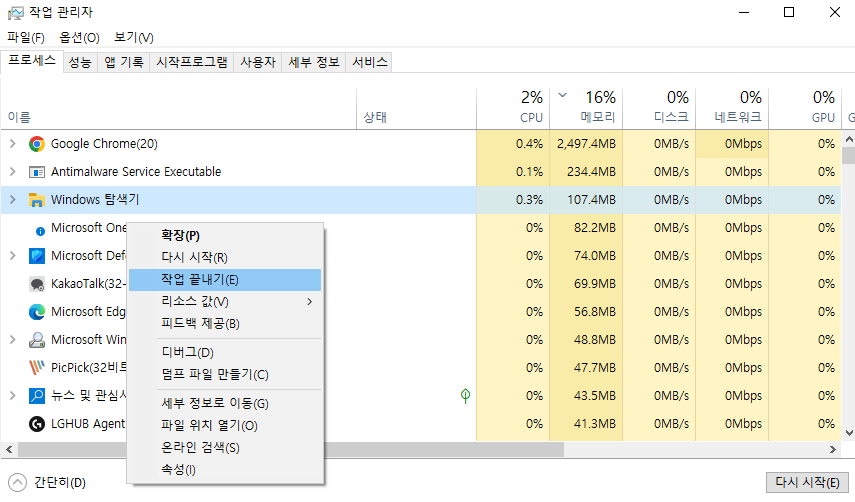The width and height of the screenshot is (855, 502).
Task: Click the Antimalware Service Executable icon
Action: (x=37, y=172)
